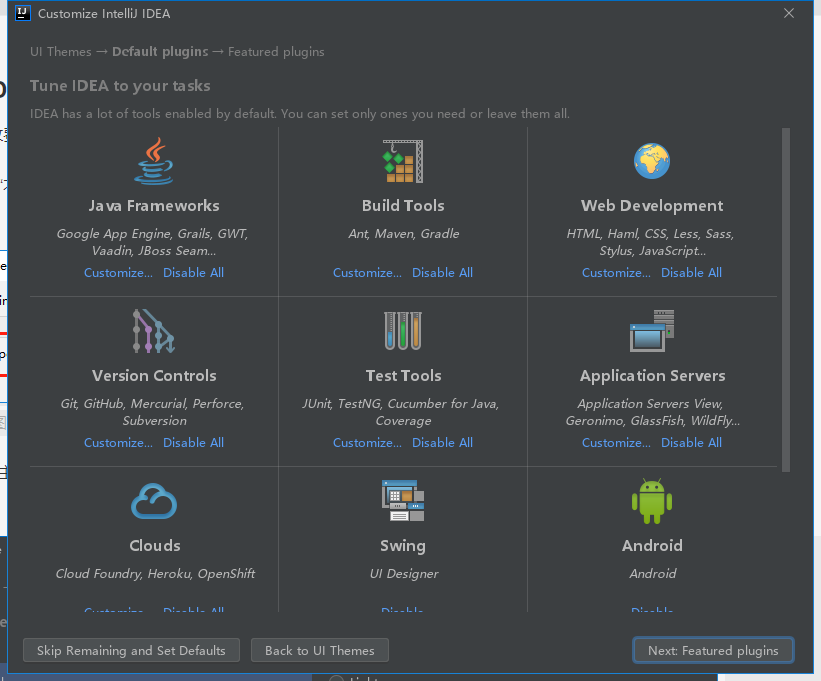
Task: Click the Version Controls branch icon
Action: tap(153, 331)
